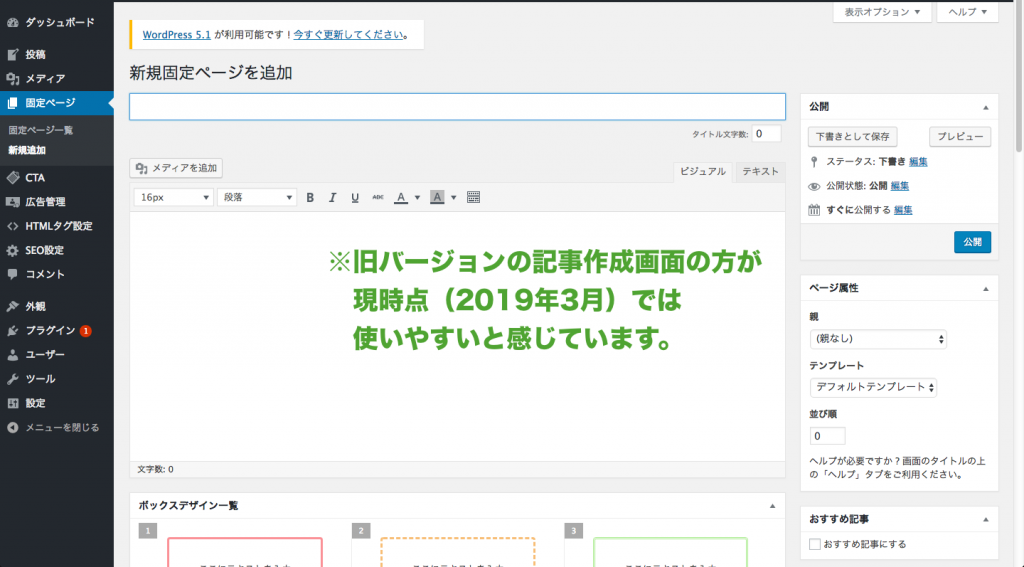Click the 今すぐ更新してください update link
The height and width of the screenshot is (567, 1024).
(x=350, y=35)
